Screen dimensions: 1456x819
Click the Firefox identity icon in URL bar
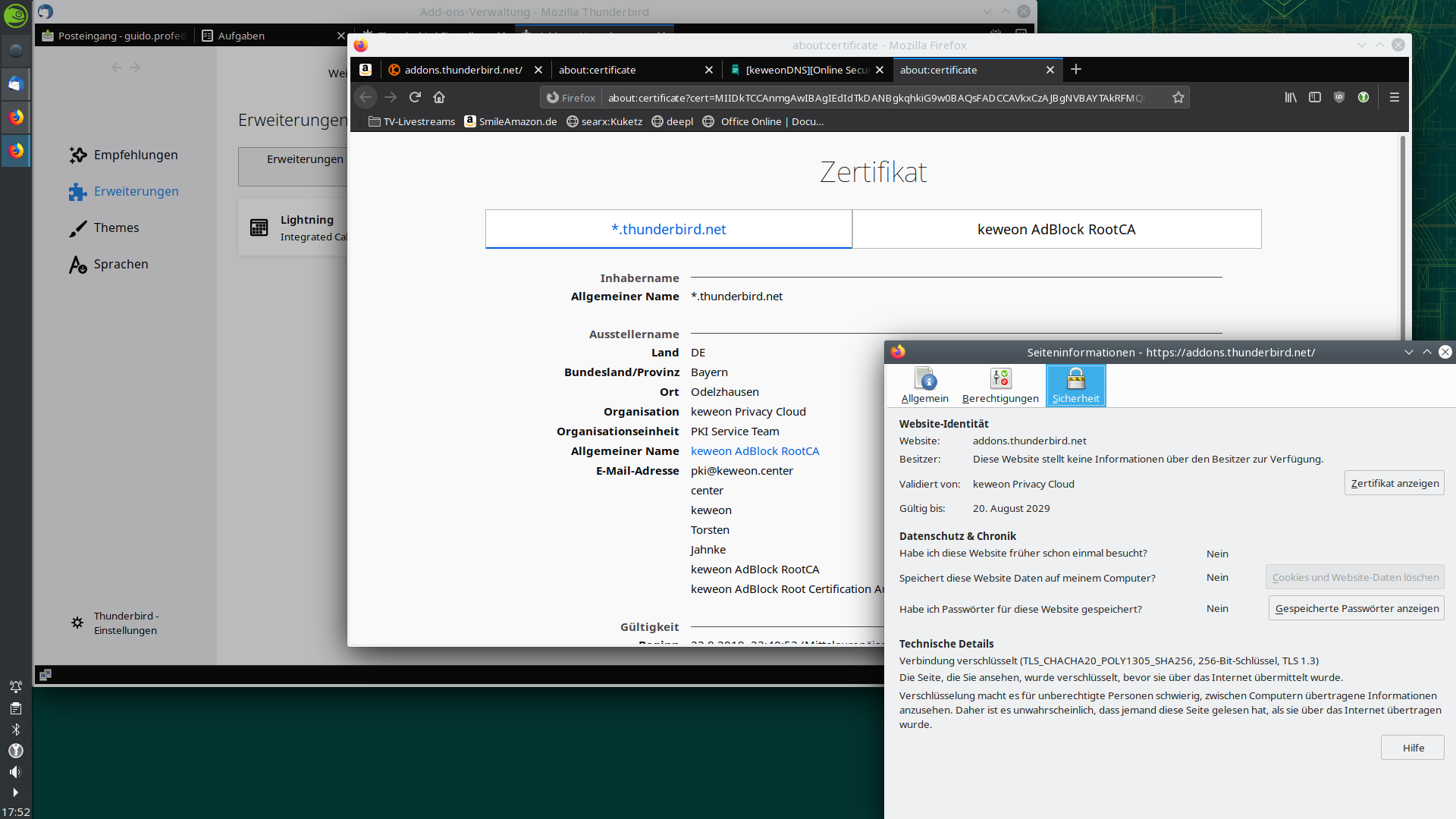tap(571, 98)
